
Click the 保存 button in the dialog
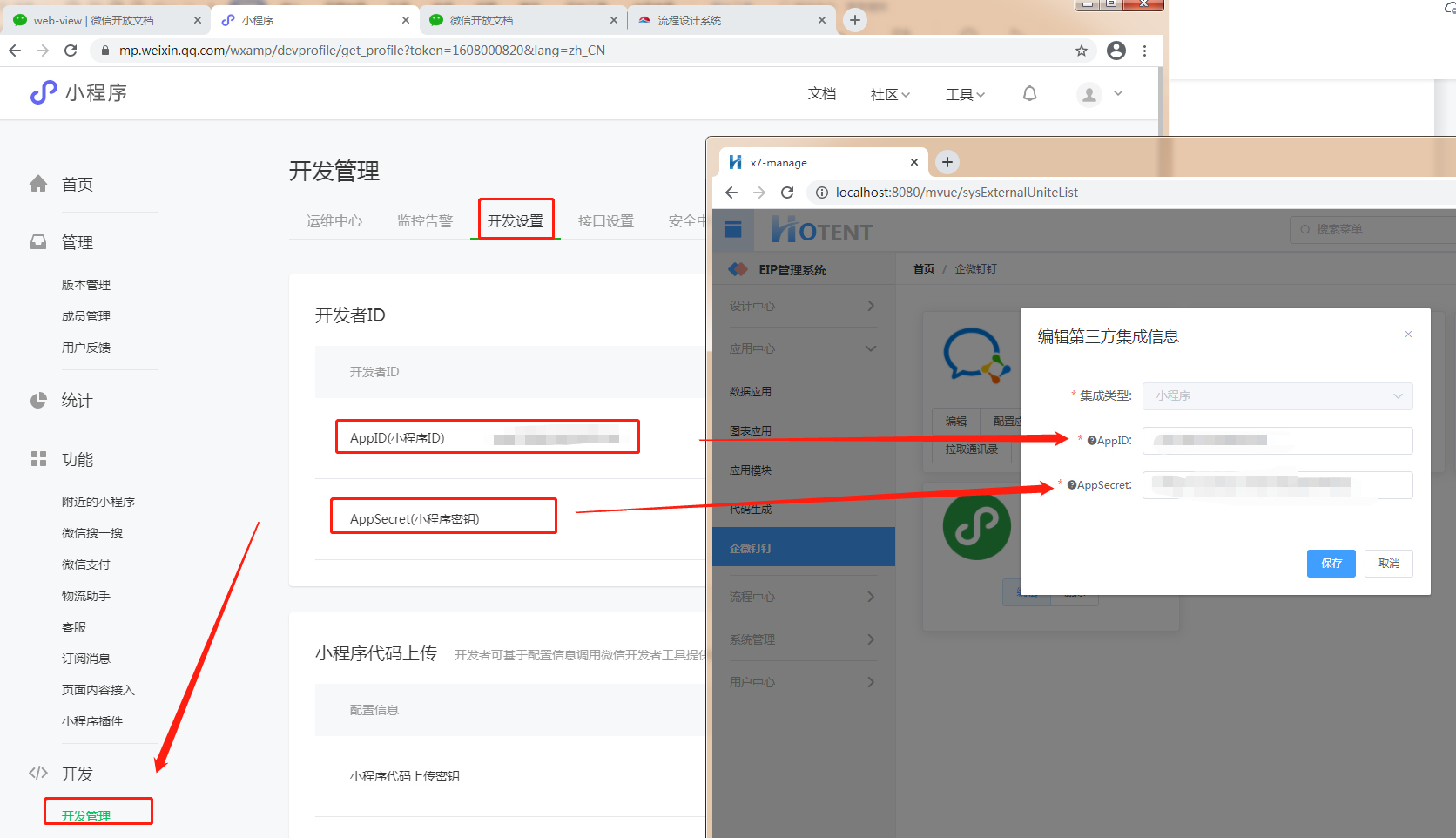tap(1331, 564)
